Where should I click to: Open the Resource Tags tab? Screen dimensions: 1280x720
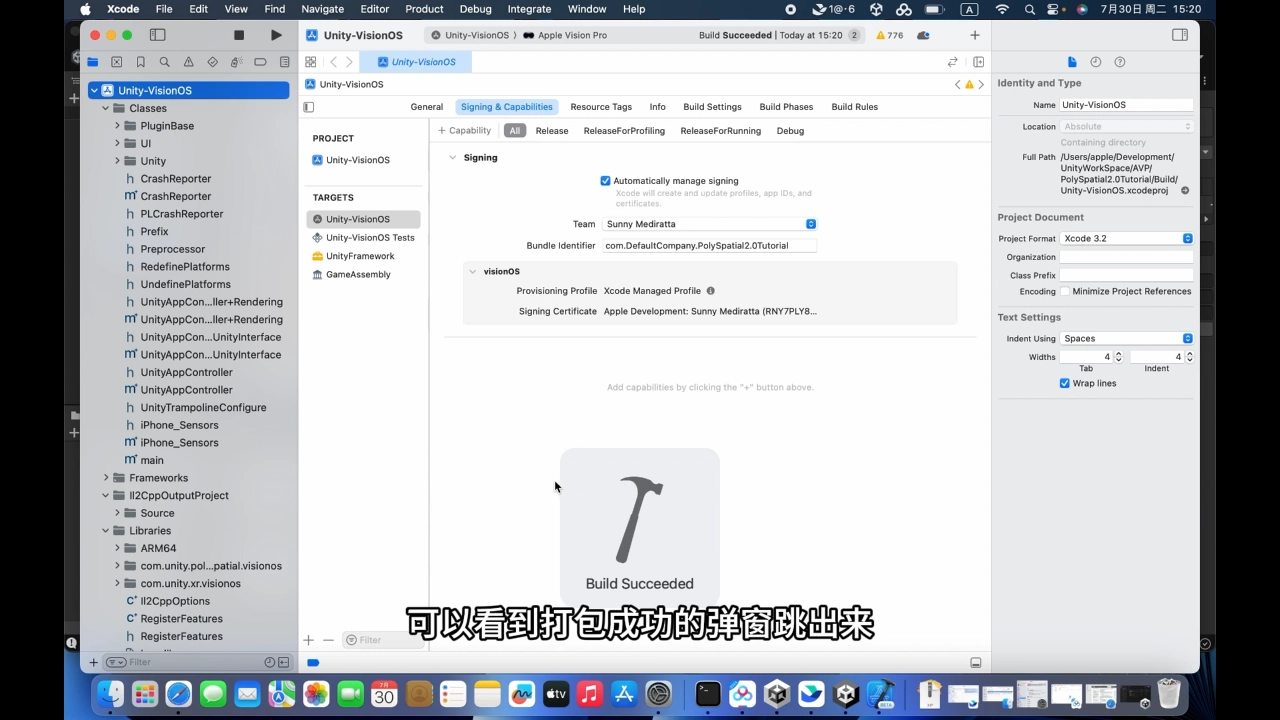[601, 107]
